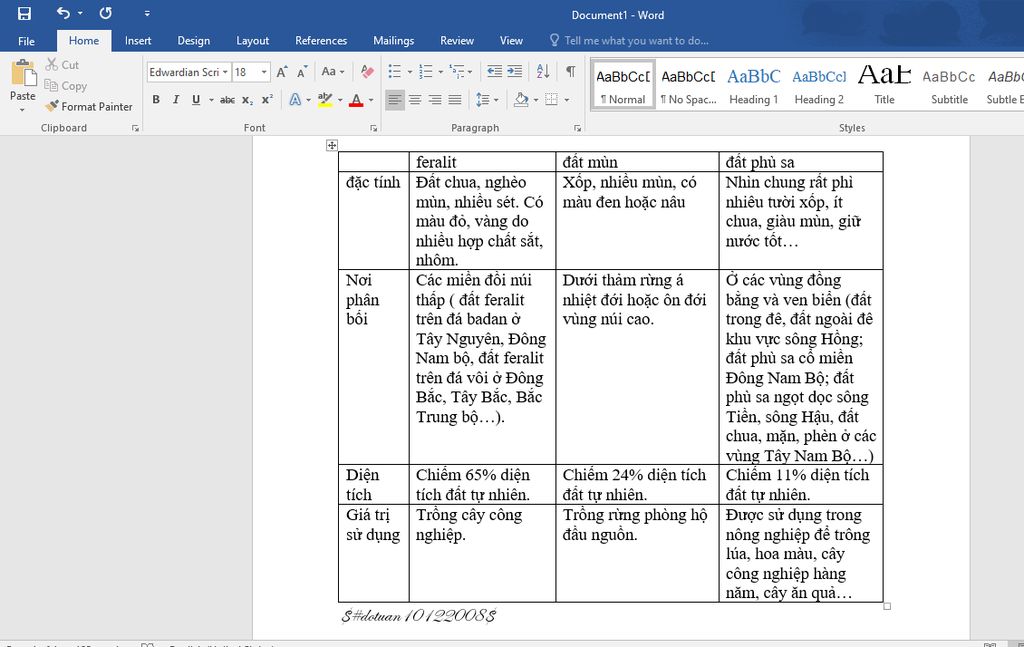The height and width of the screenshot is (647, 1024).
Task: Align text to the right
Action: tap(435, 100)
